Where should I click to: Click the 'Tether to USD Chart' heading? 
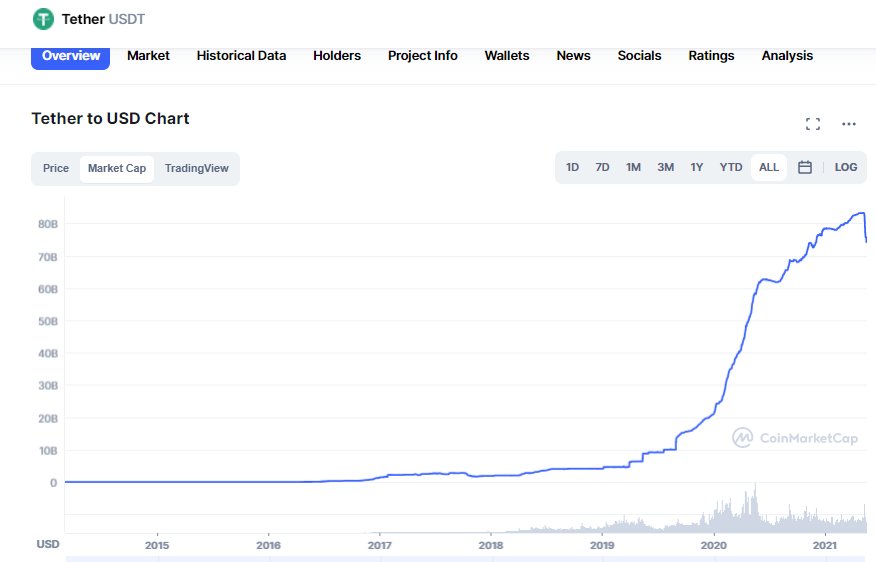[111, 118]
